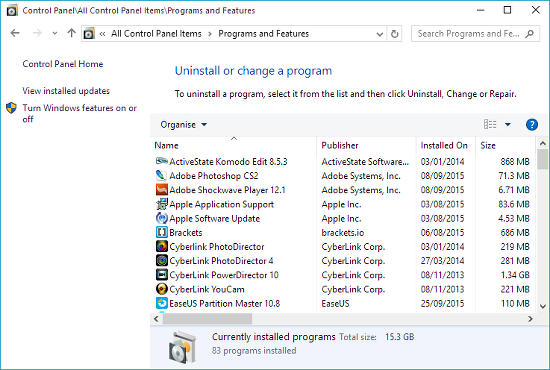Click the installed programs disc box icon
Image resolution: width=550 pixels, height=370 pixels.
pos(182,347)
